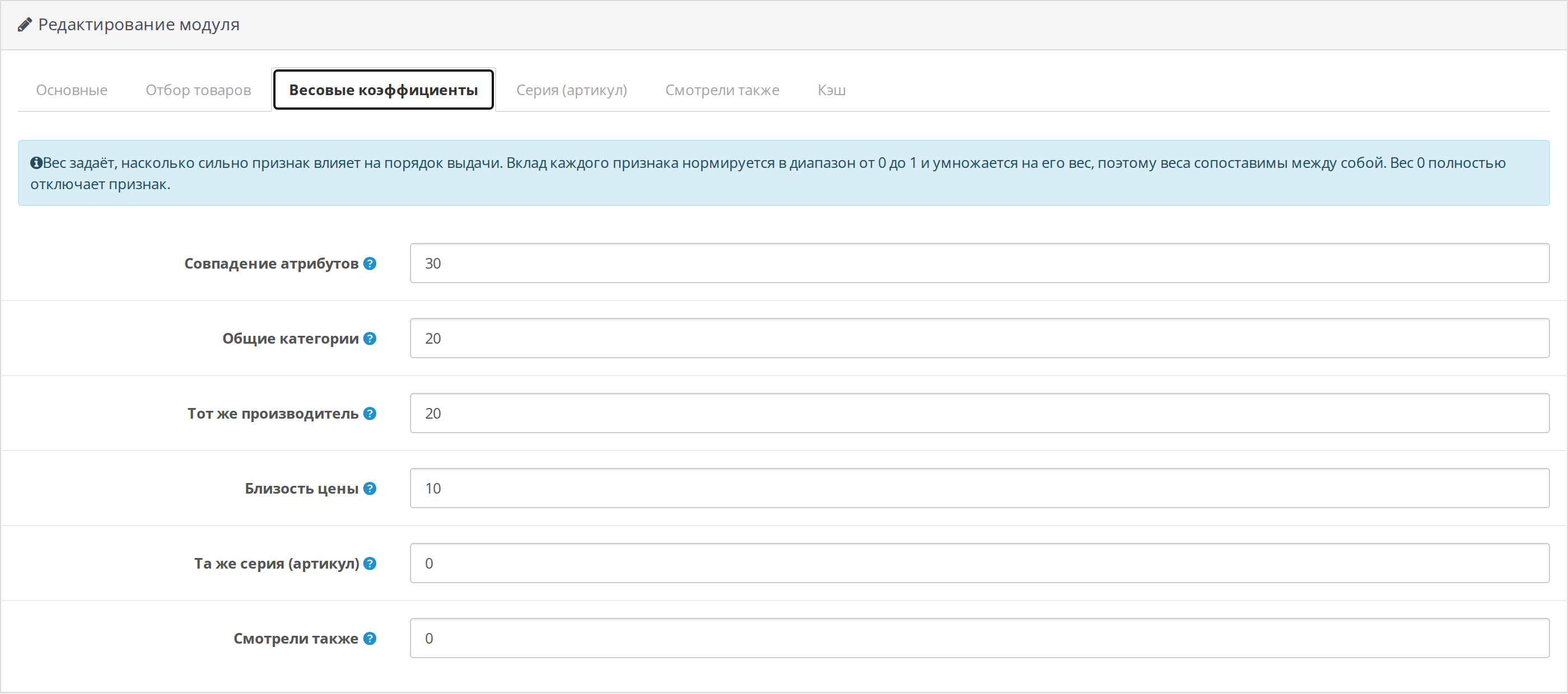
Task: Select the Весовые коэффициенты tab
Action: click(x=384, y=90)
